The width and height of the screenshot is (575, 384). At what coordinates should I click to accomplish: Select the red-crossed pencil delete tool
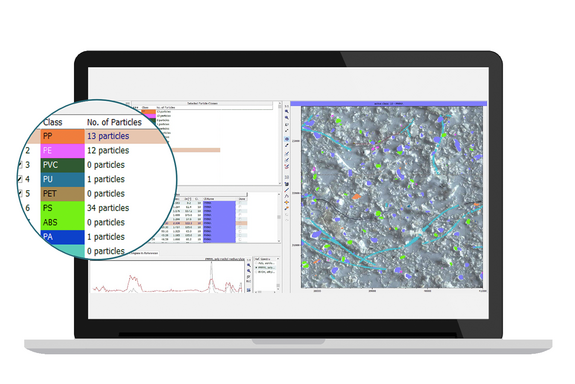(x=287, y=166)
